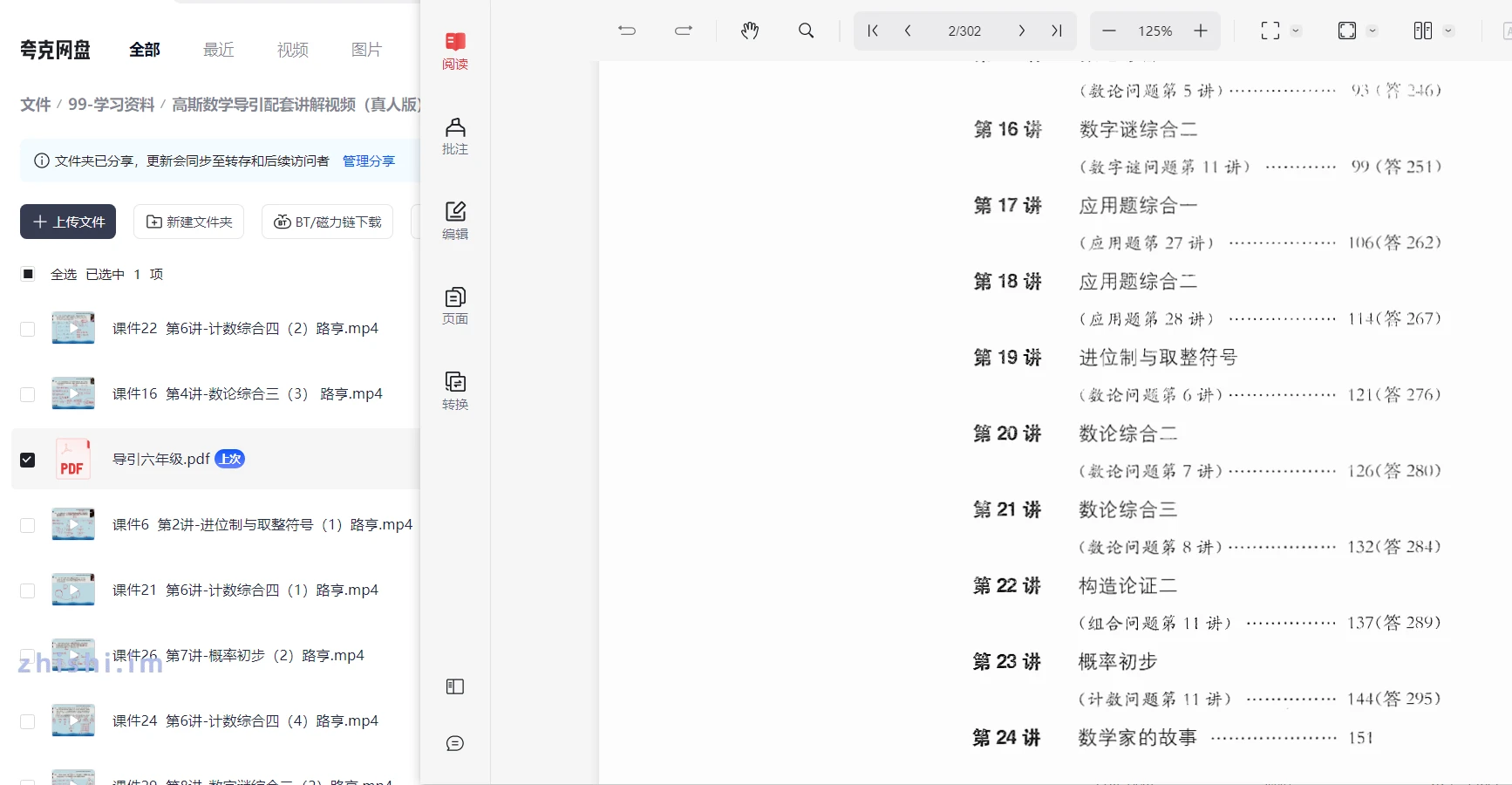Click the info icon in share notice
The height and width of the screenshot is (785, 1512).
(x=41, y=160)
